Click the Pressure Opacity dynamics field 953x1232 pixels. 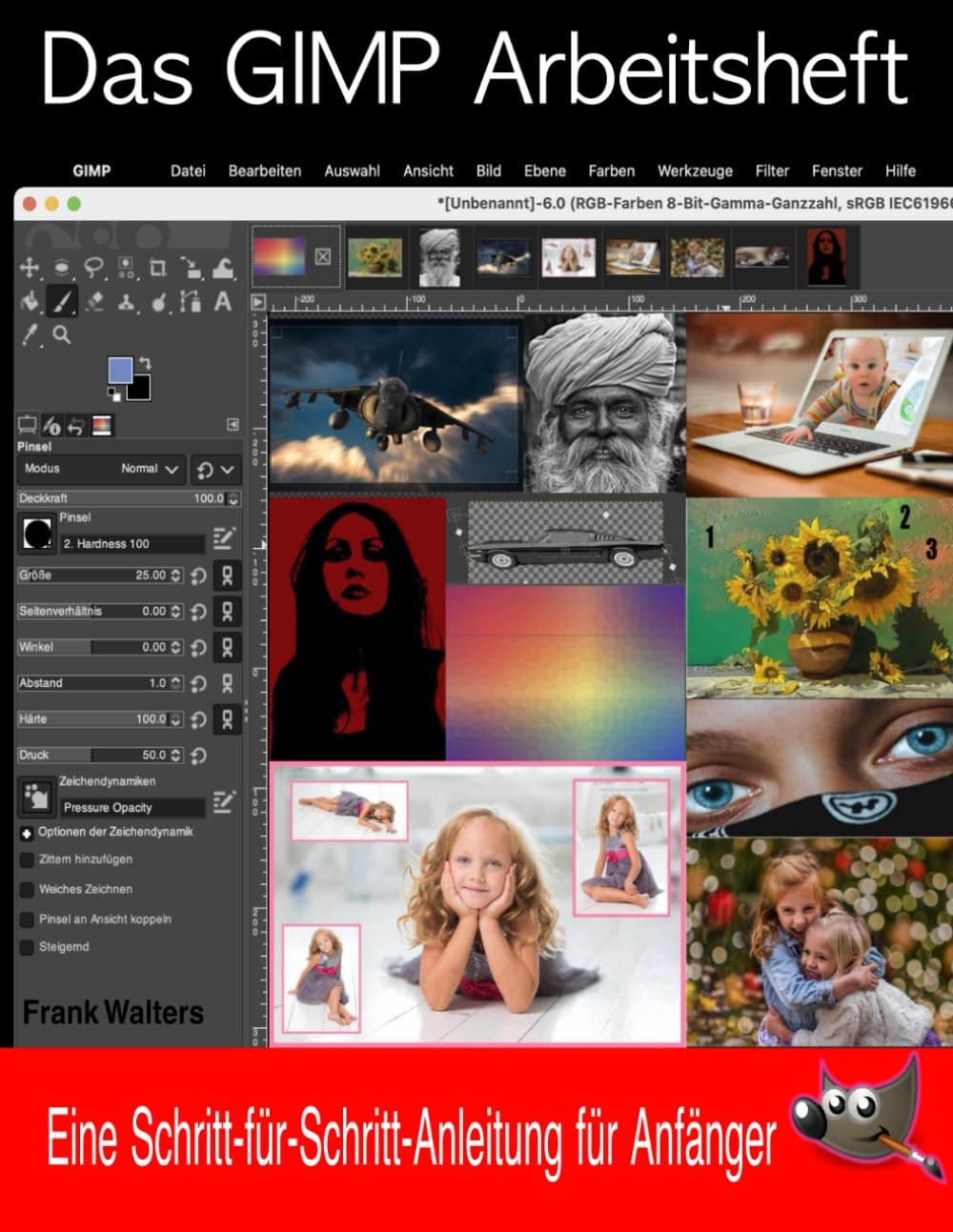[x=132, y=807]
